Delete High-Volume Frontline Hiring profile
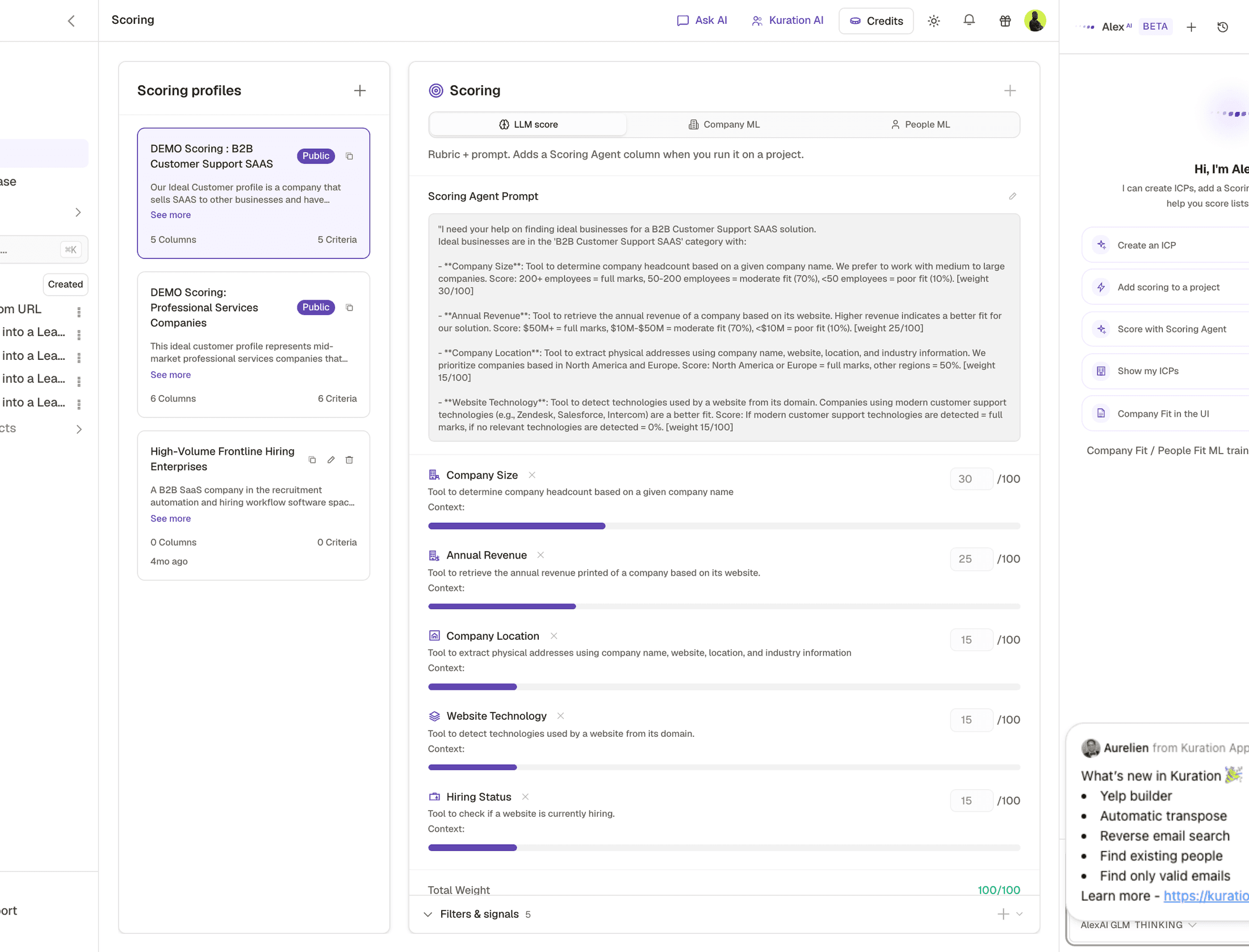This screenshot has width=1249, height=952. [x=350, y=460]
